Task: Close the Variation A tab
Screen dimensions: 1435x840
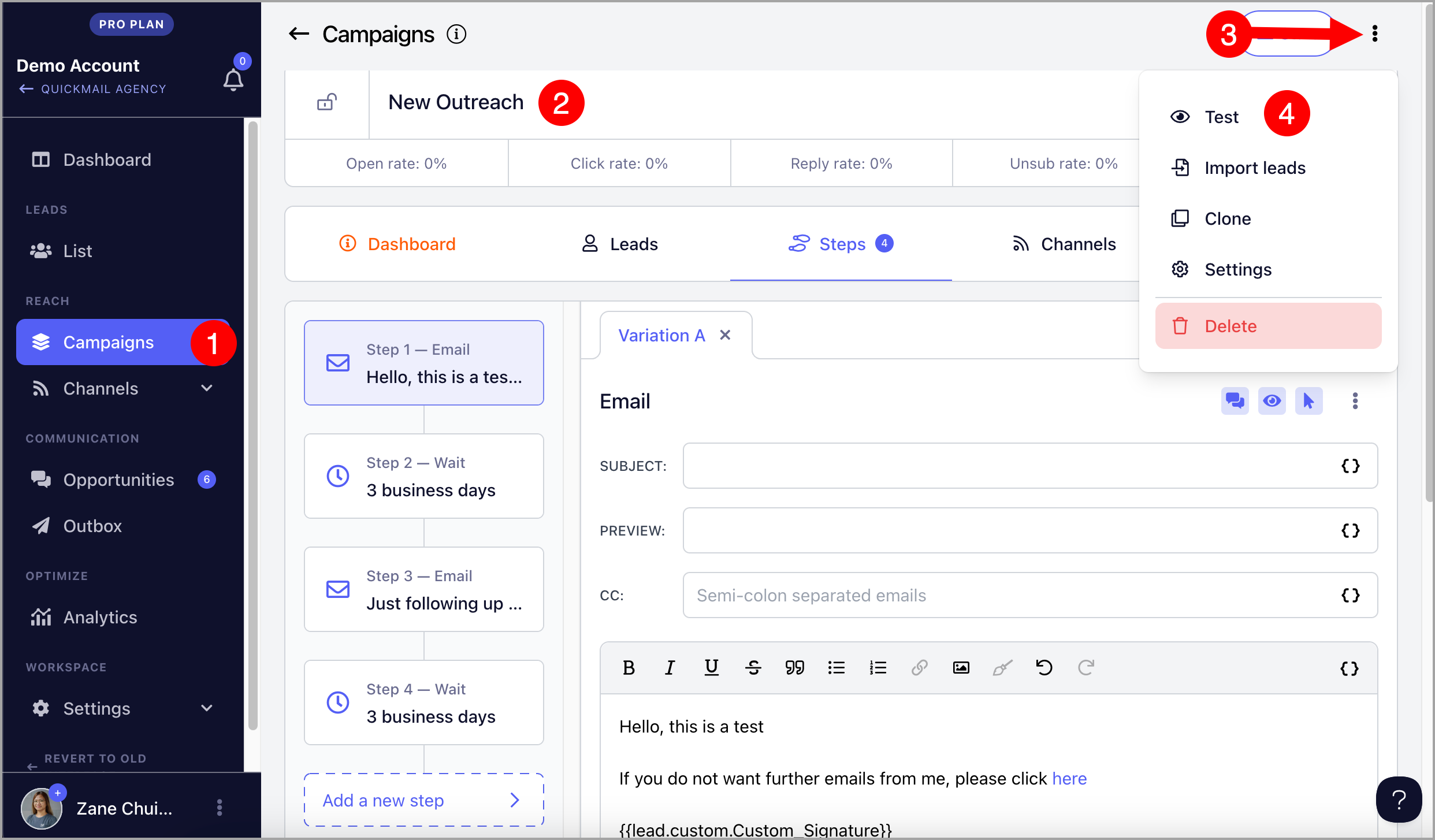Action: coord(726,335)
